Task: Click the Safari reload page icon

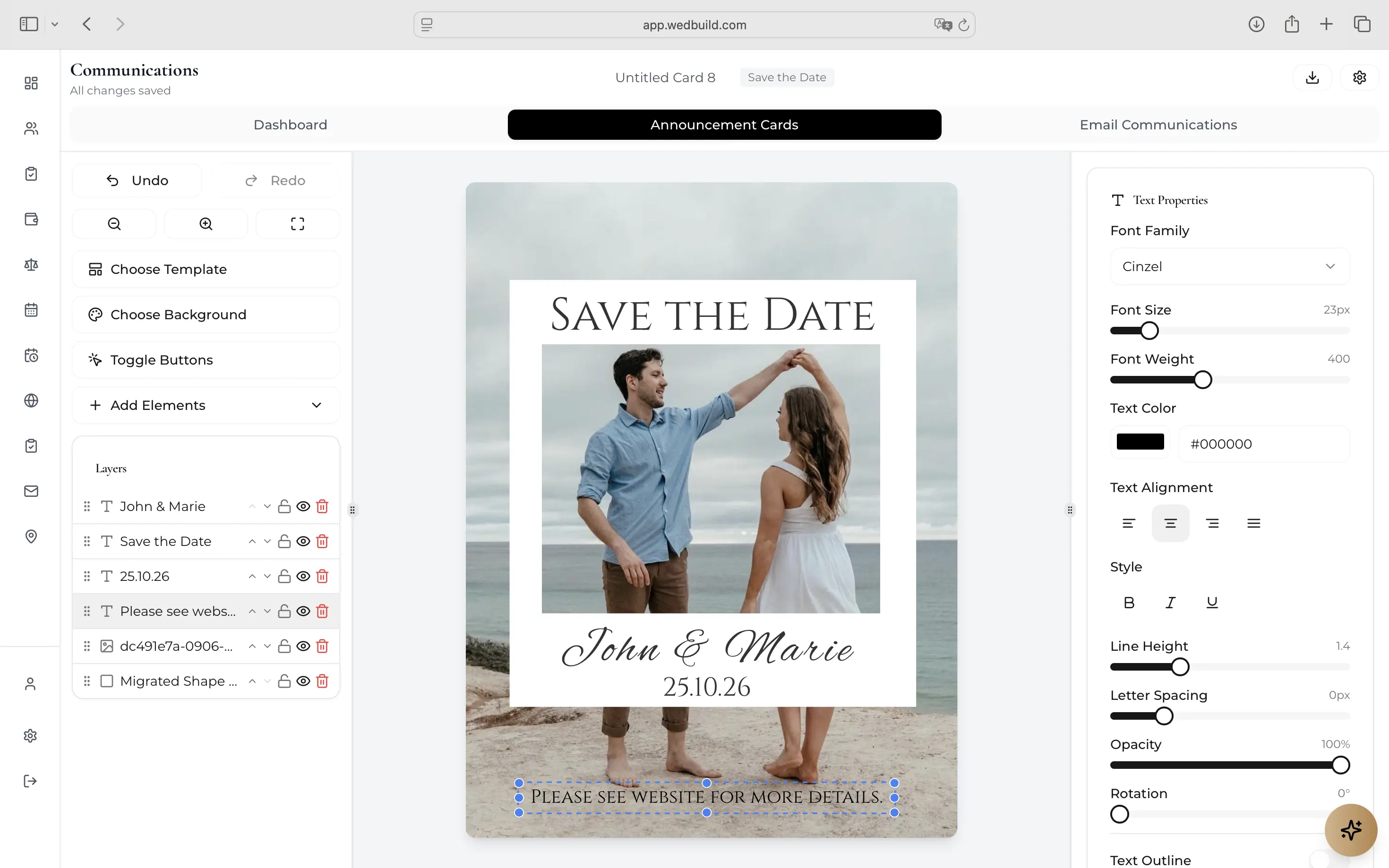Action: [x=963, y=25]
